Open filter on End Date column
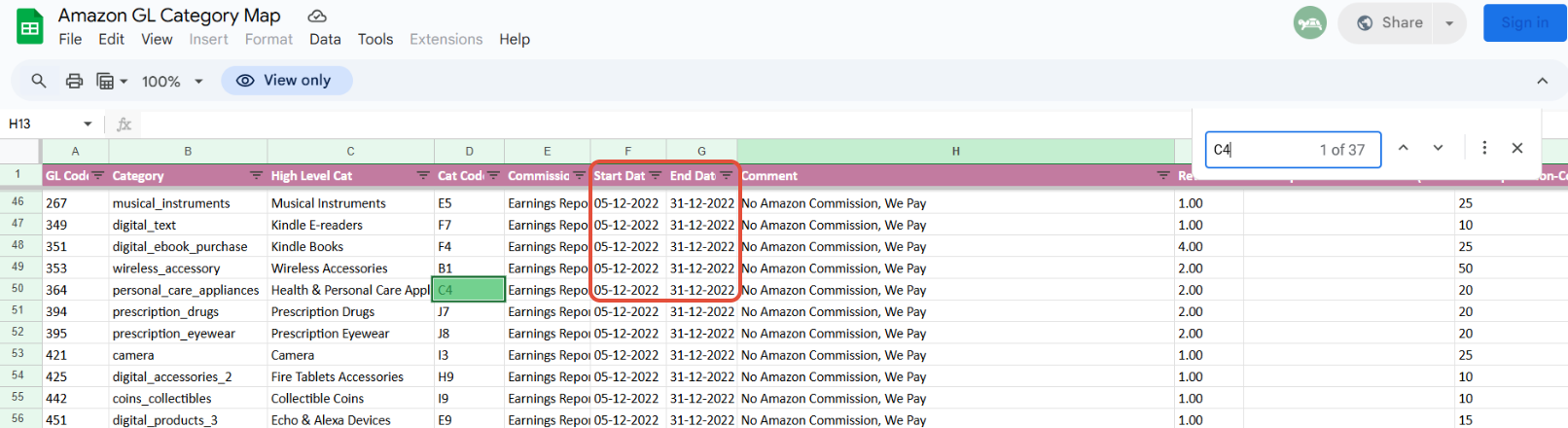This screenshot has height=428, width=1568. coord(727,175)
